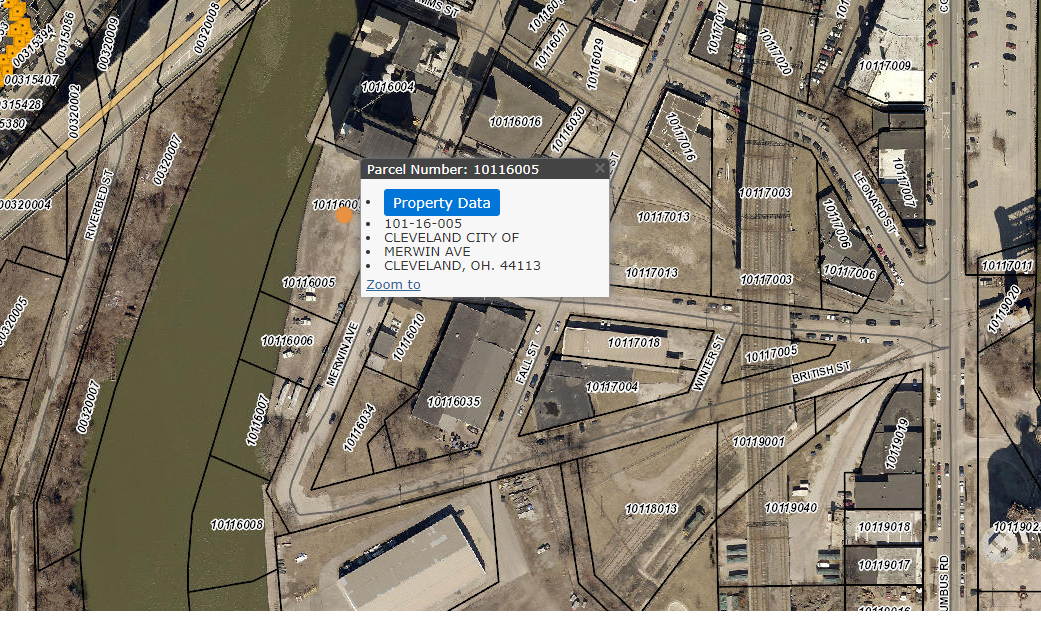Click parcel label 10117004
Image resolution: width=1041 pixels, height=635 pixels.
tap(611, 387)
